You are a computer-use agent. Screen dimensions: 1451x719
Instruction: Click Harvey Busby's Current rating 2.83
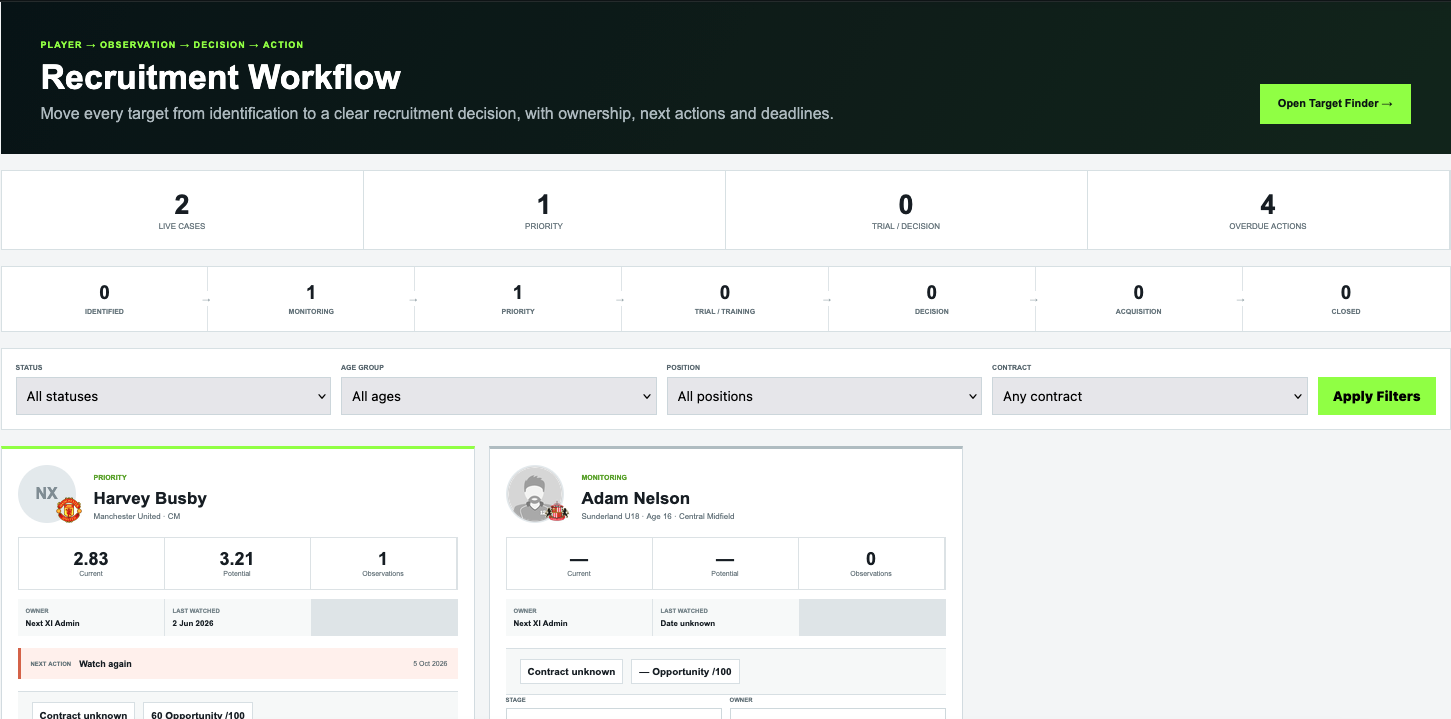(91, 564)
